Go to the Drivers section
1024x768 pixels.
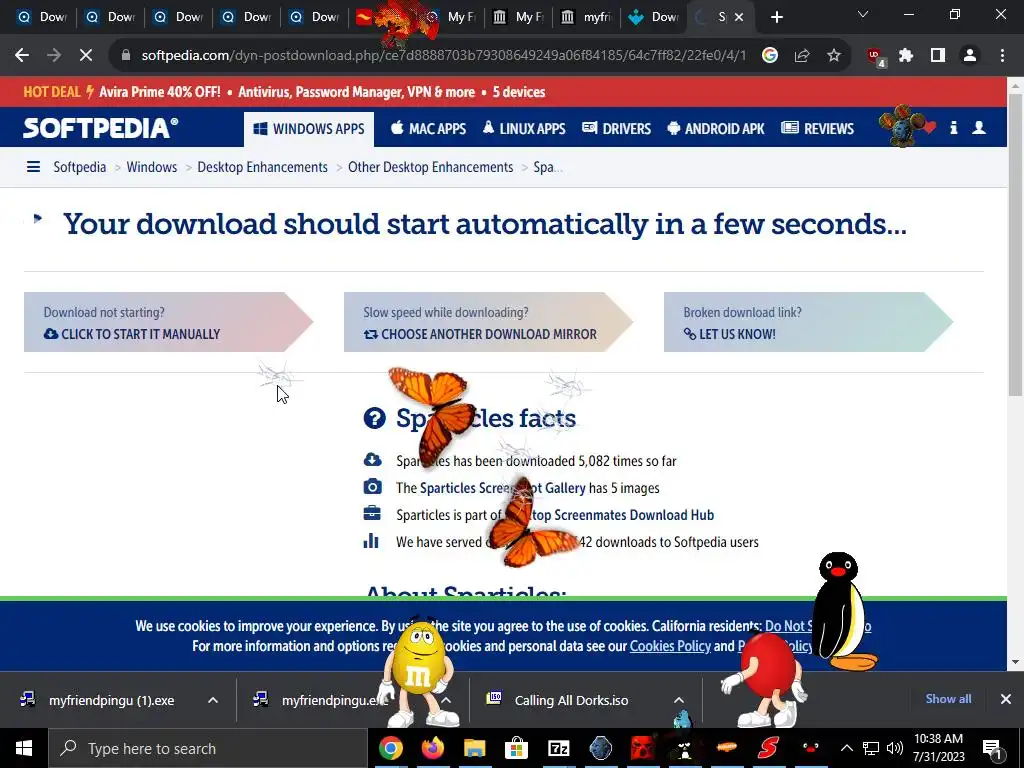coord(616,129)
